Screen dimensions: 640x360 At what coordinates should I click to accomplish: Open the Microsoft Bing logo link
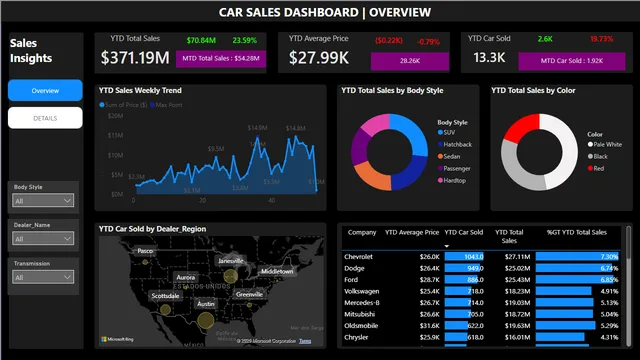118,339
